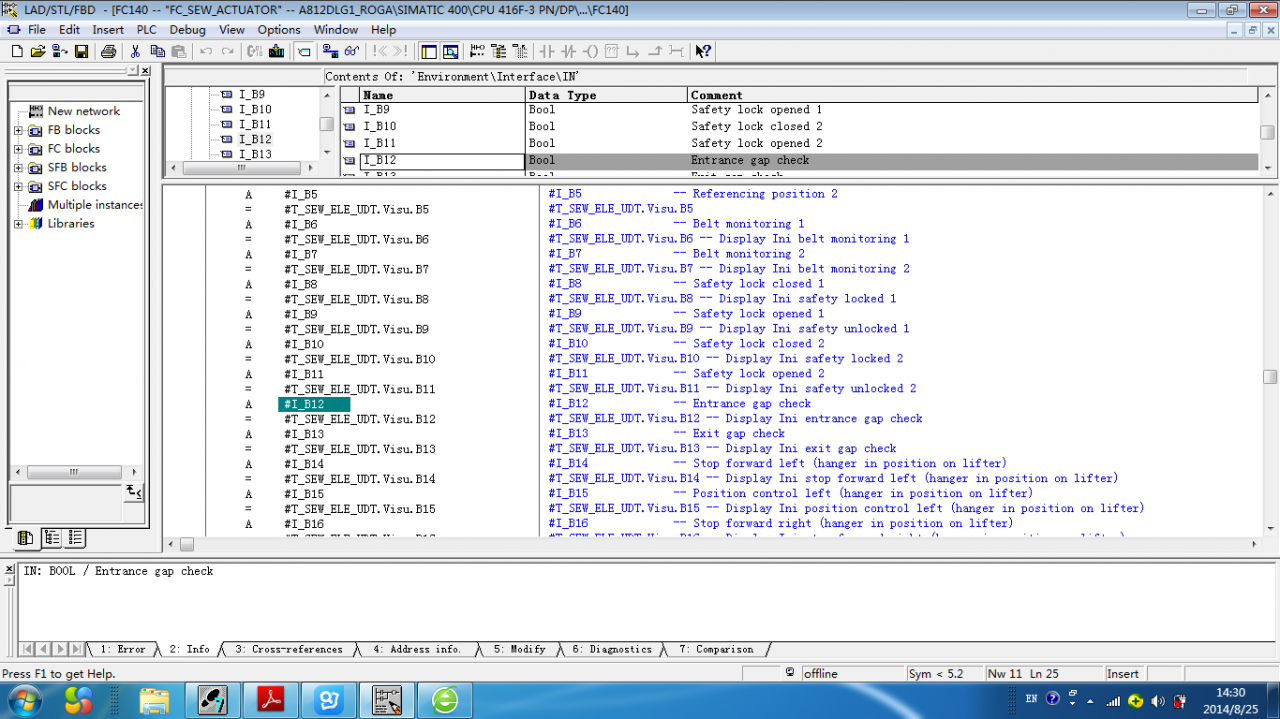Expand the SFC blocks tree node
The width and height of the screenshot is (1280, 719).
19,186
